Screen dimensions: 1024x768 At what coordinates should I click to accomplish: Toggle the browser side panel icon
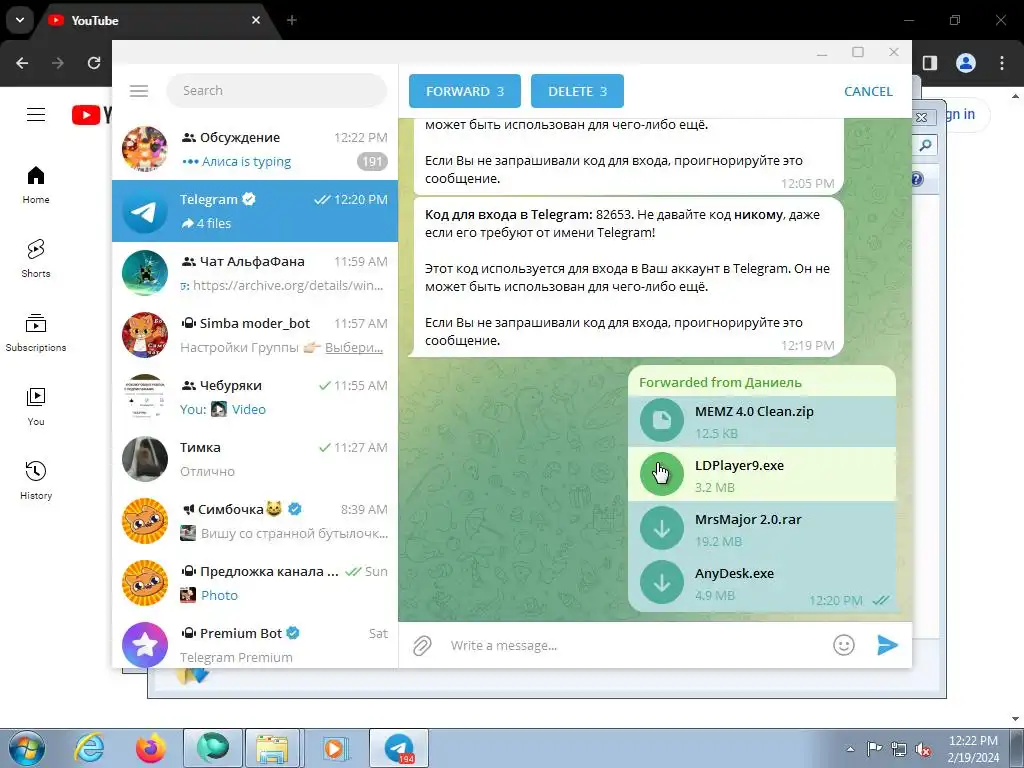(x=930, y=63)
